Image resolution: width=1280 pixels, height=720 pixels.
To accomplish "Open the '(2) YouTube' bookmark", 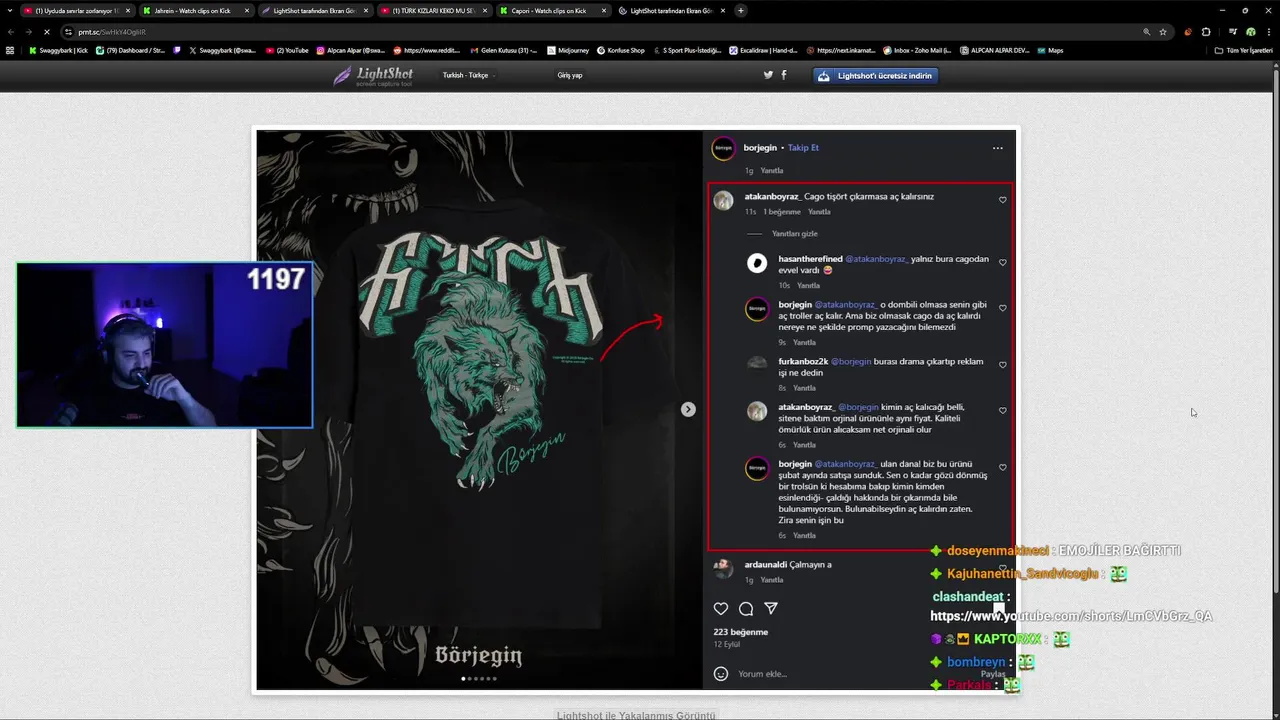I will click(x=288, y=50).
